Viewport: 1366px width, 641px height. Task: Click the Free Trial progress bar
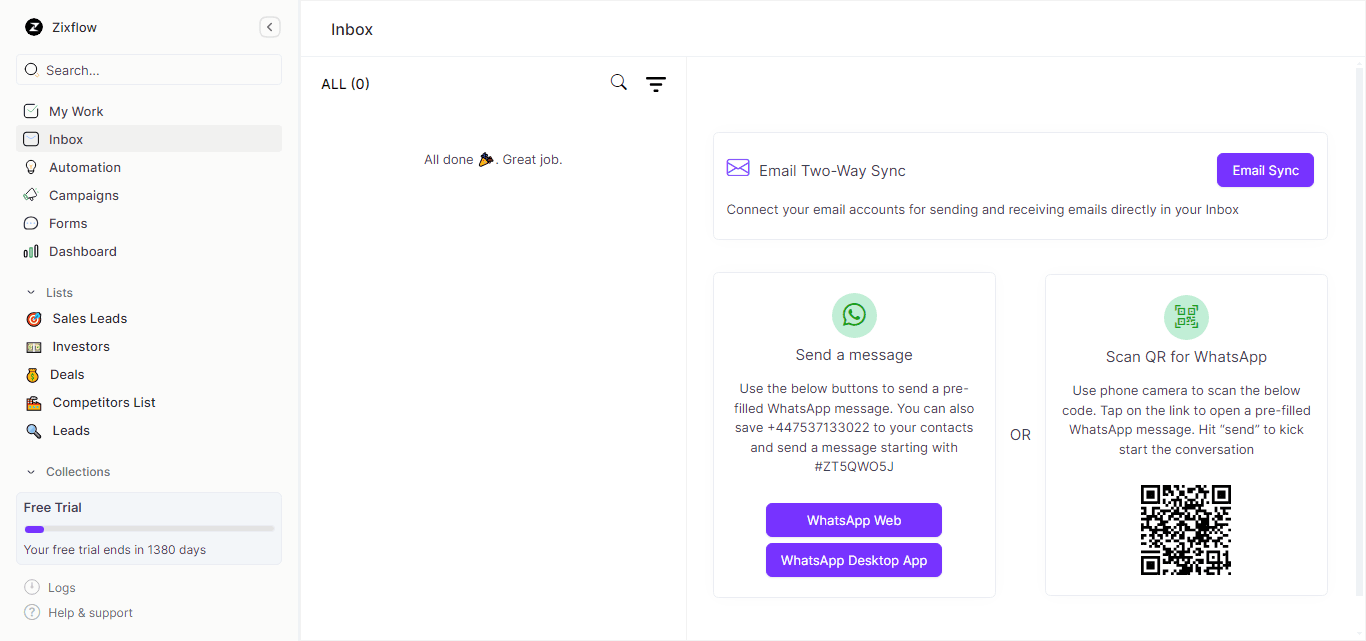(148, 528)
